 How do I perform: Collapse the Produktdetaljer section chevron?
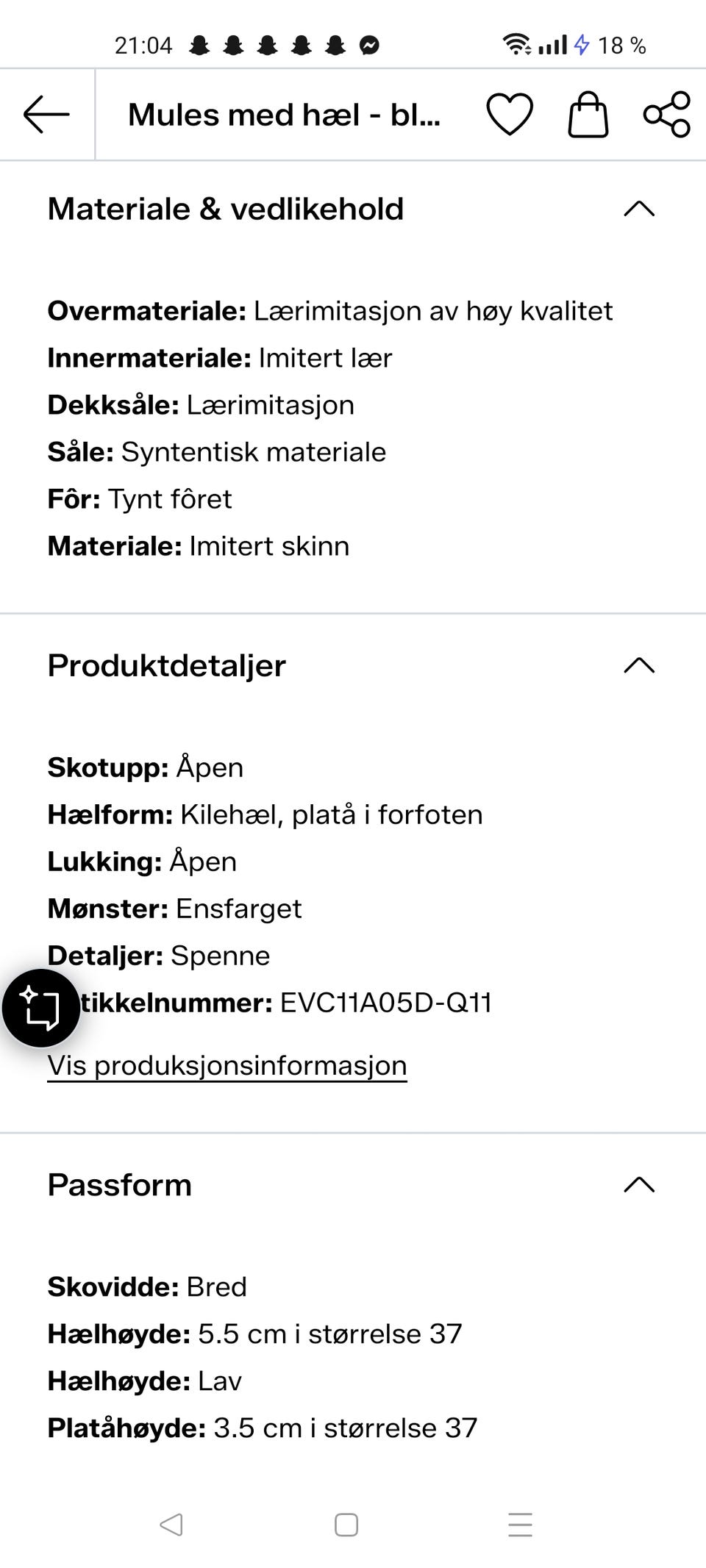pos(639,665)
